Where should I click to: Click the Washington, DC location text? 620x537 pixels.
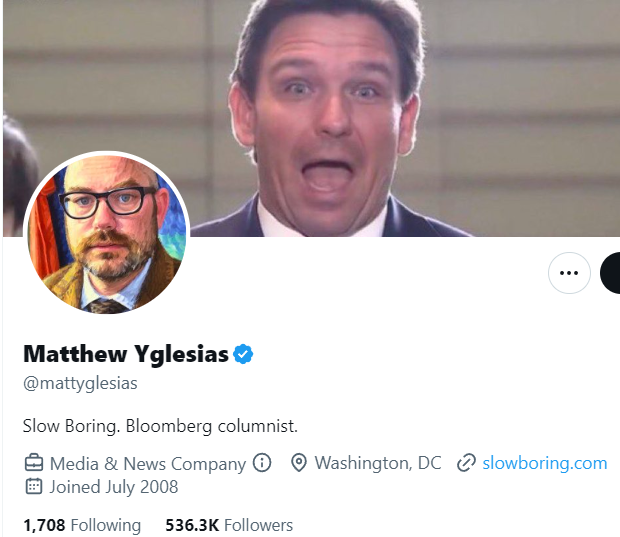[x=378, y=463]
